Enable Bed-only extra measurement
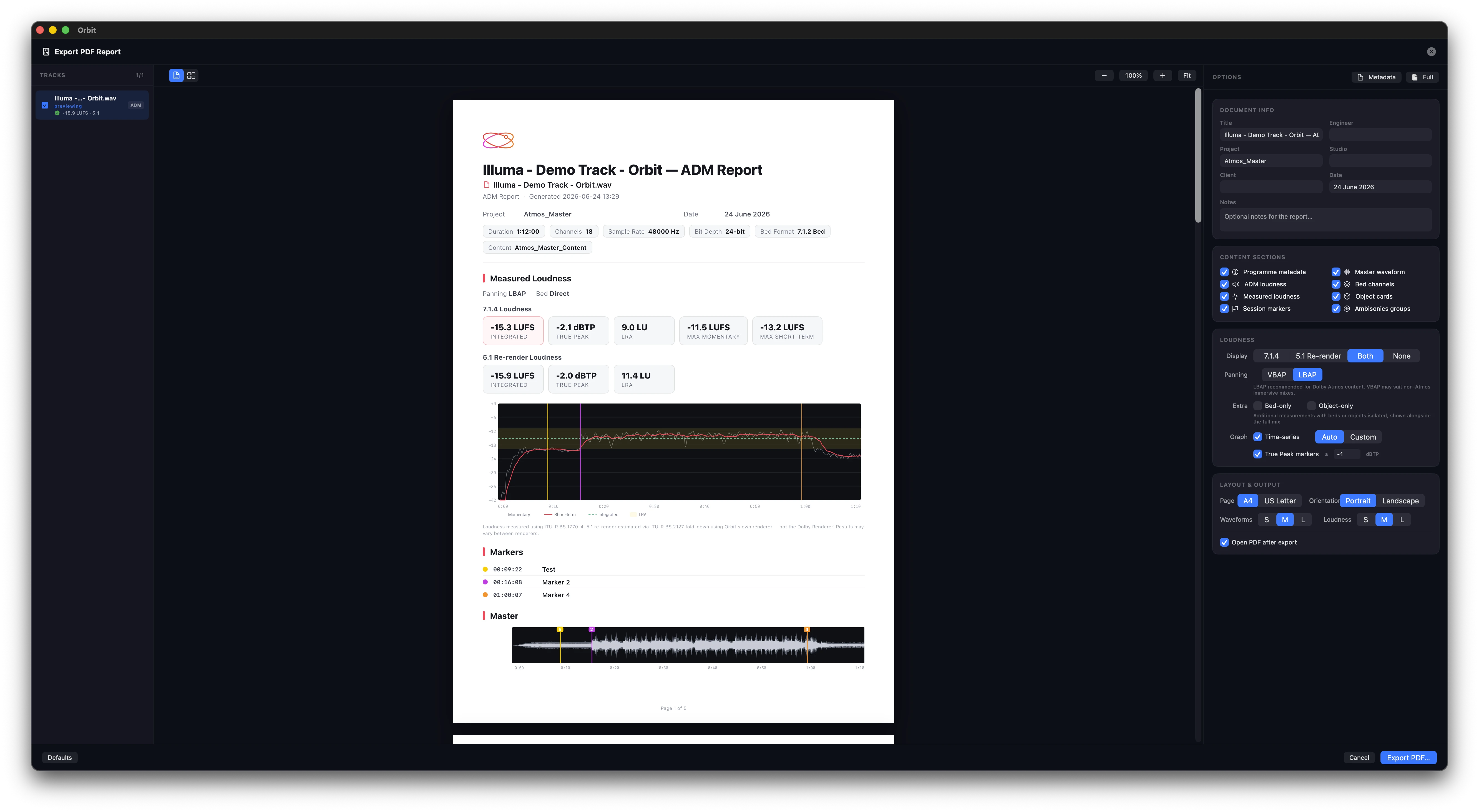The image size is (1479, 812). pyautogui.click(x=1257, y=406)
